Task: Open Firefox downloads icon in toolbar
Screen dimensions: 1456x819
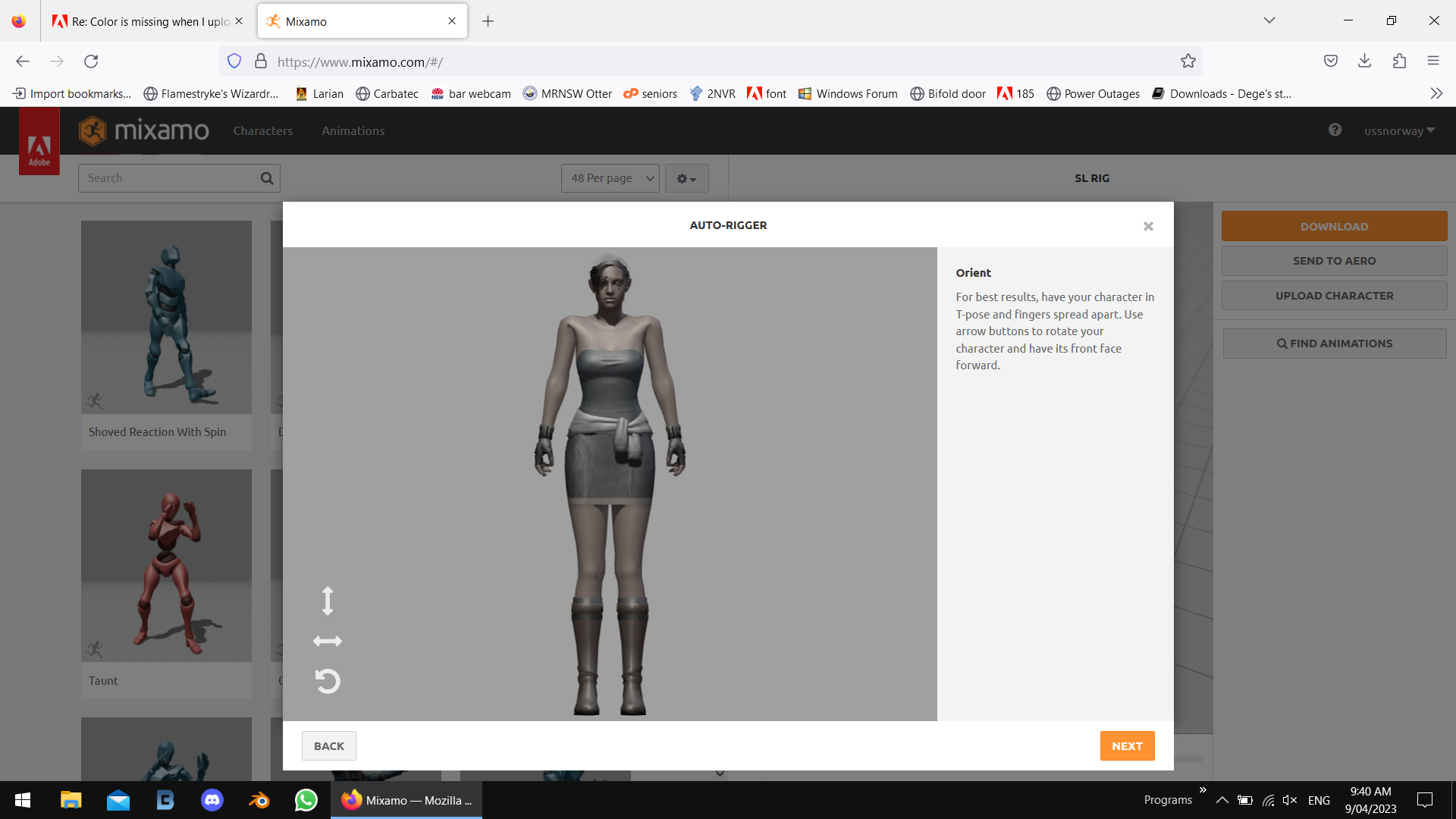Action: 1365,61
